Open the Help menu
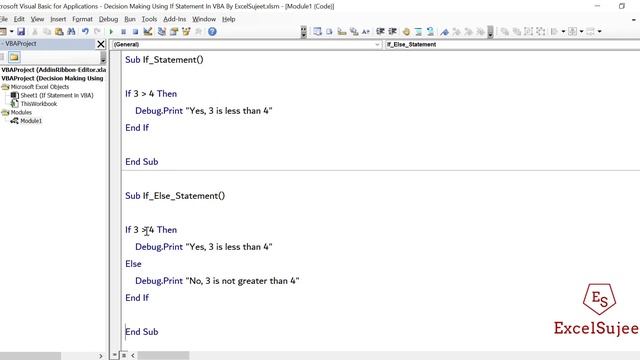 click(228, 19)
